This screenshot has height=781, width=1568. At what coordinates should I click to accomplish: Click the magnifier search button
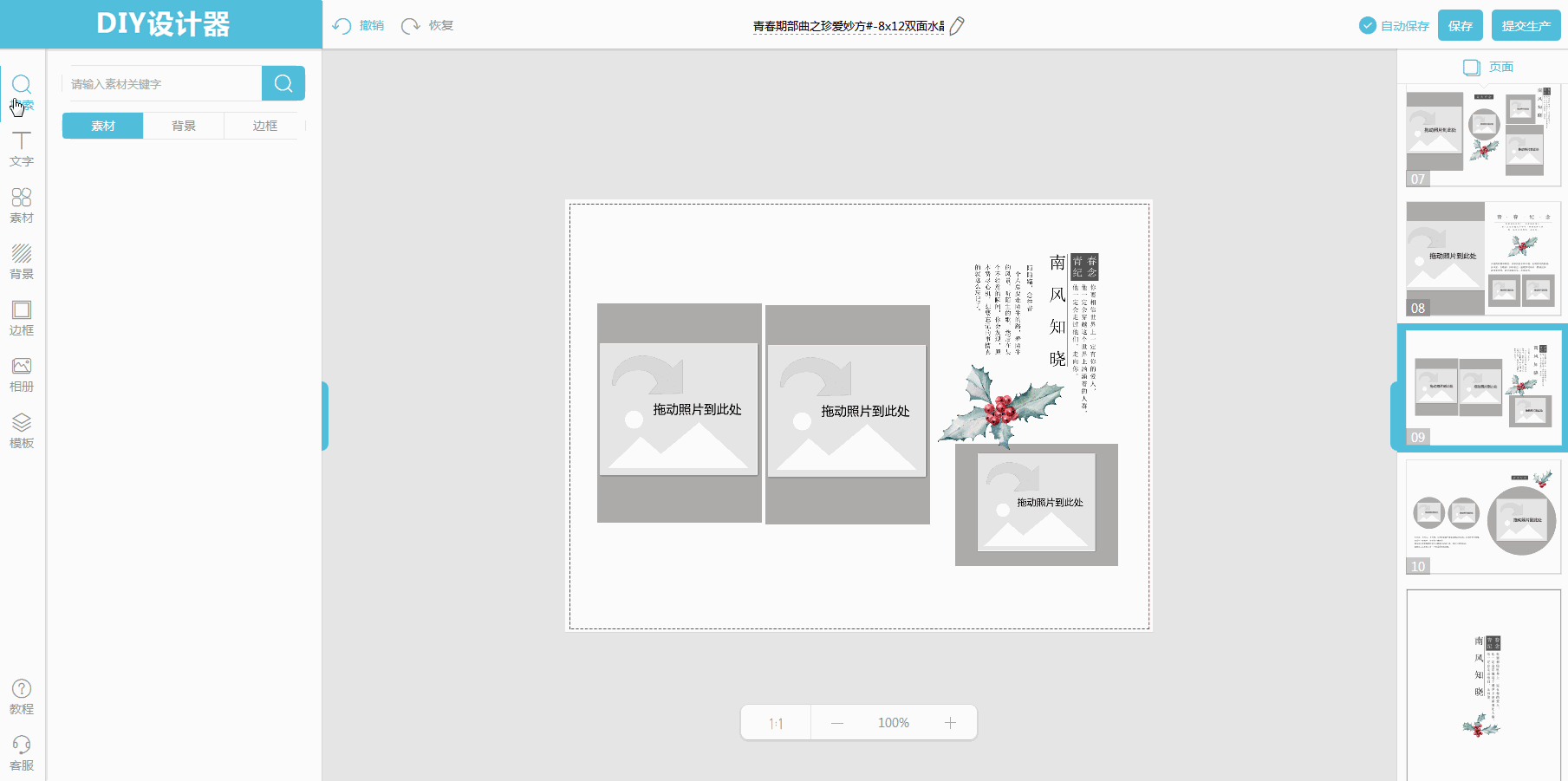pyautogui.click(x=283, y=83)
